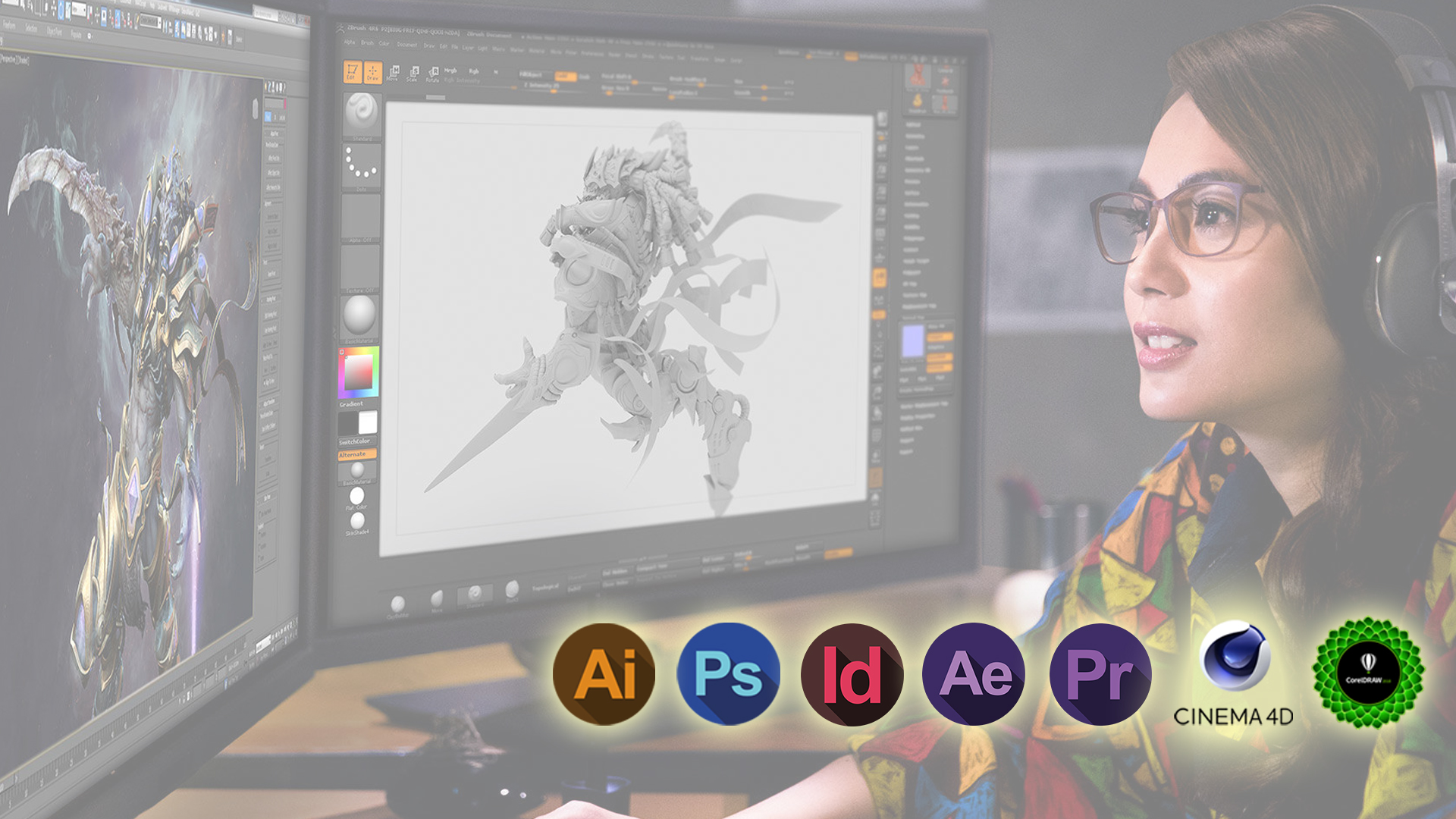
Task: Click the Adobe After Effects Ae logo
Action: click(x=974, y=674)
